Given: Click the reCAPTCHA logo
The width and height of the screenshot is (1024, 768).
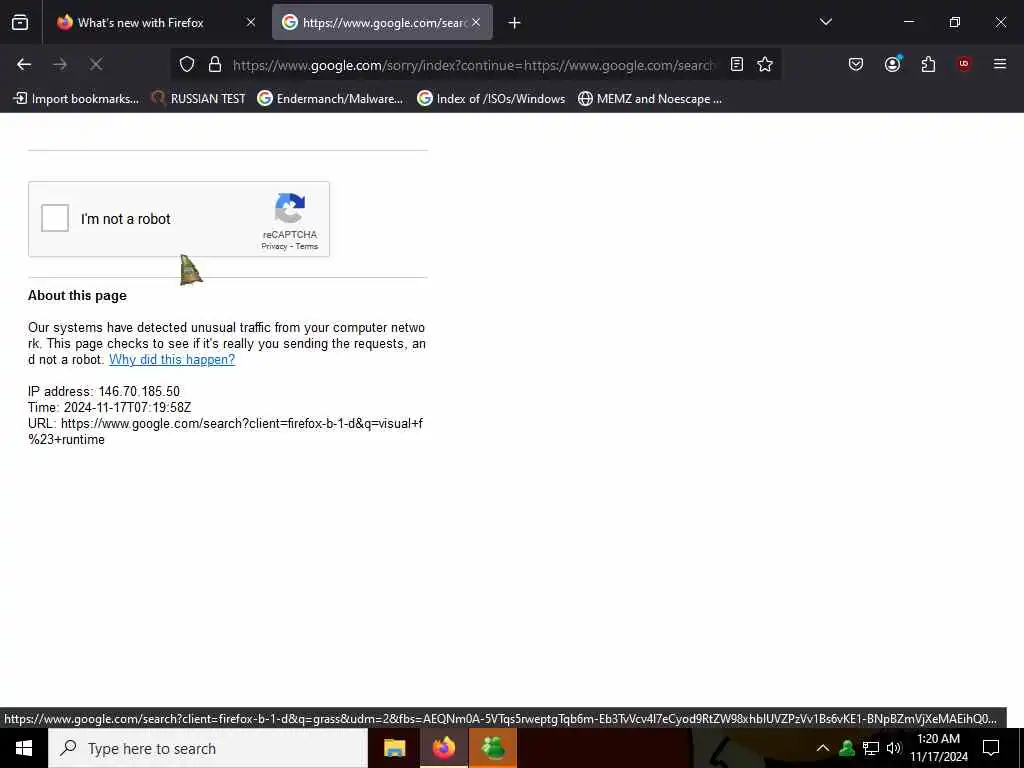Looking at the screenshot, I should (x=290, y=208).
